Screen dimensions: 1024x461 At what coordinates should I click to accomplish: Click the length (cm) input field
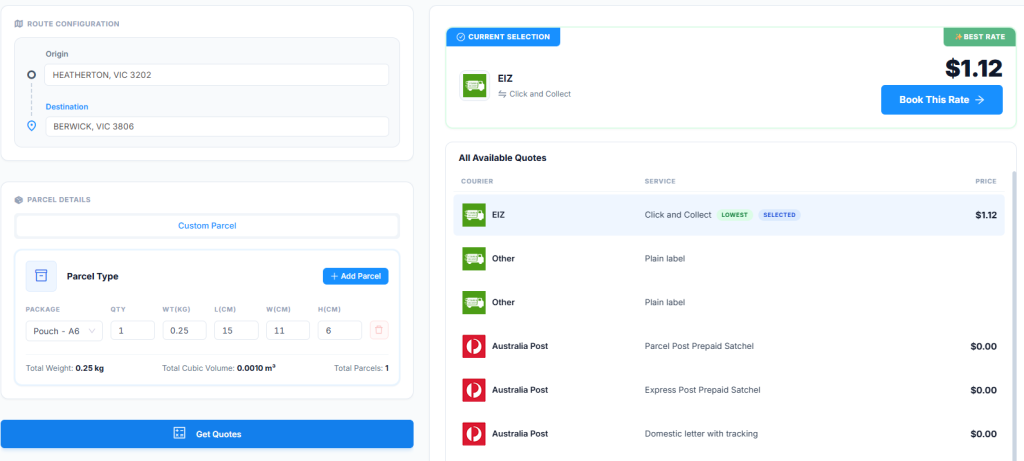pos(236,330)
